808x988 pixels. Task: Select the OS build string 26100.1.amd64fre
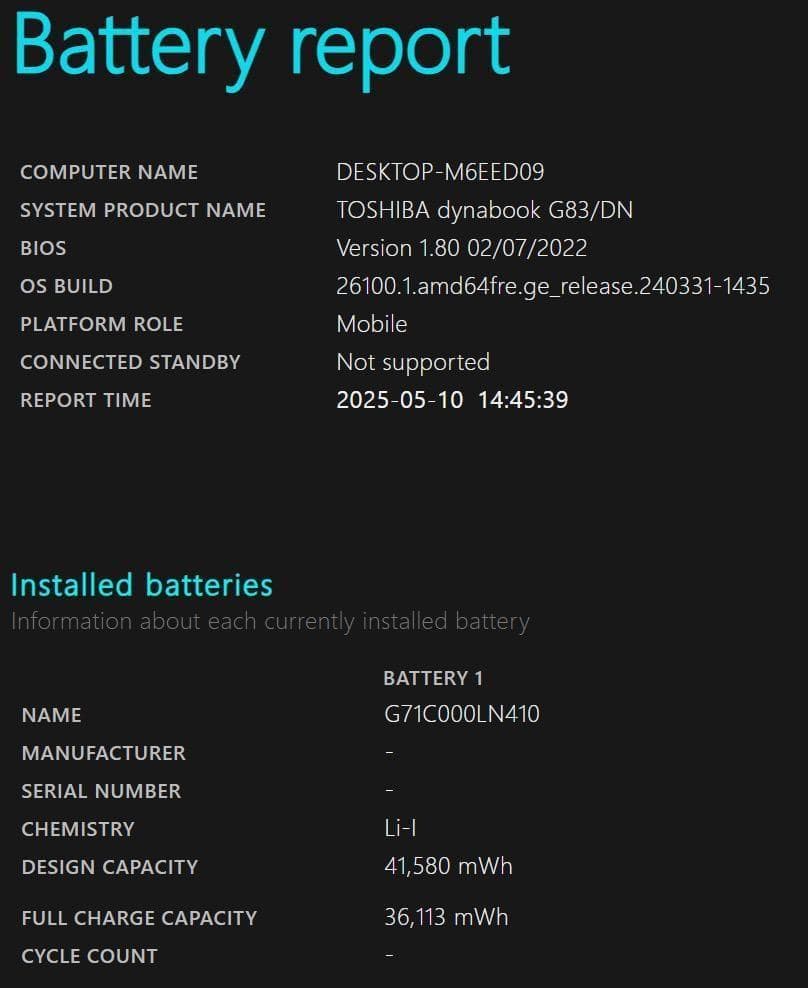click(x=552, y=286)
